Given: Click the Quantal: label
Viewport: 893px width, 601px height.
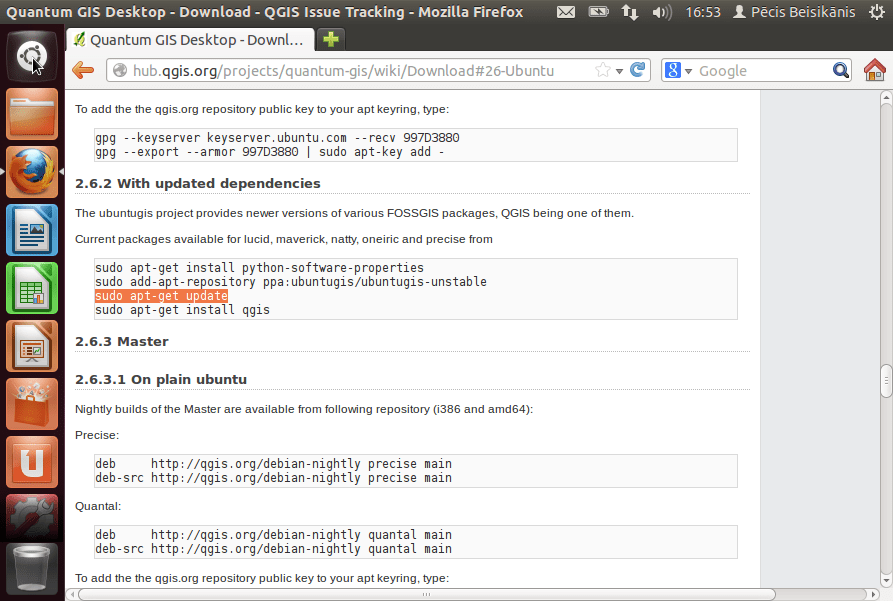Looking at the screenshot, I should [98, 506].
